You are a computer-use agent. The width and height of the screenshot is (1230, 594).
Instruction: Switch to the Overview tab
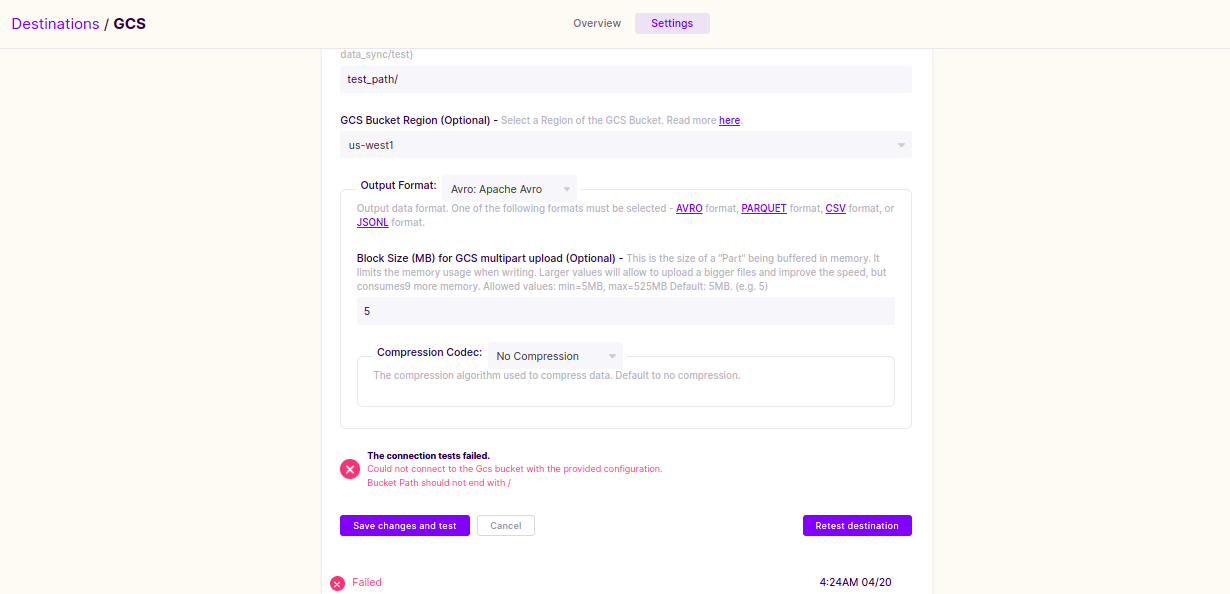coord(597,23)
